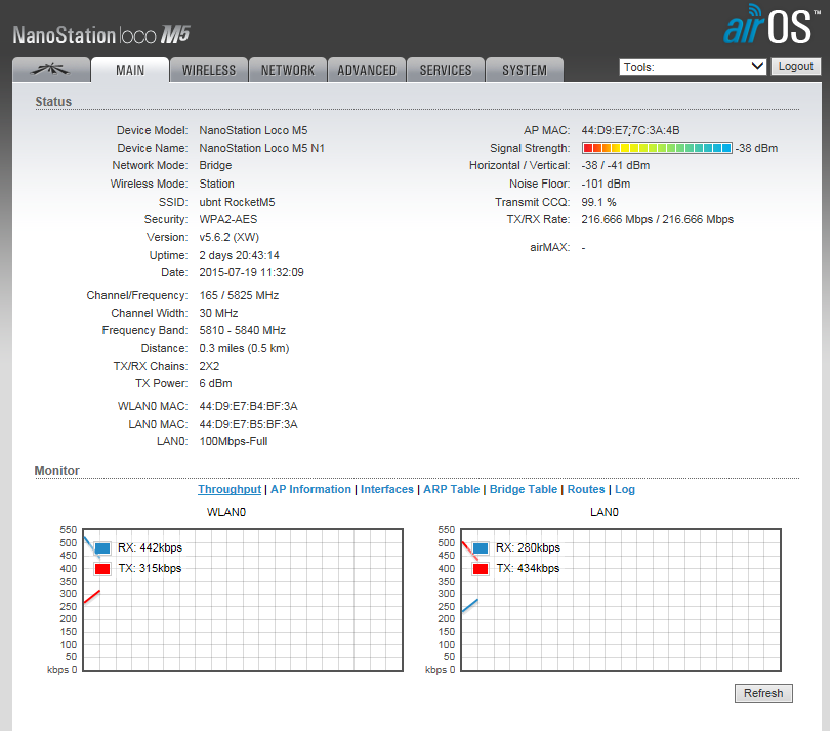830x731 pixels.
Task: Click the Distance value 0.3 miles (0.5 km)
Action: pyautogui.click(x=244, y=348)
